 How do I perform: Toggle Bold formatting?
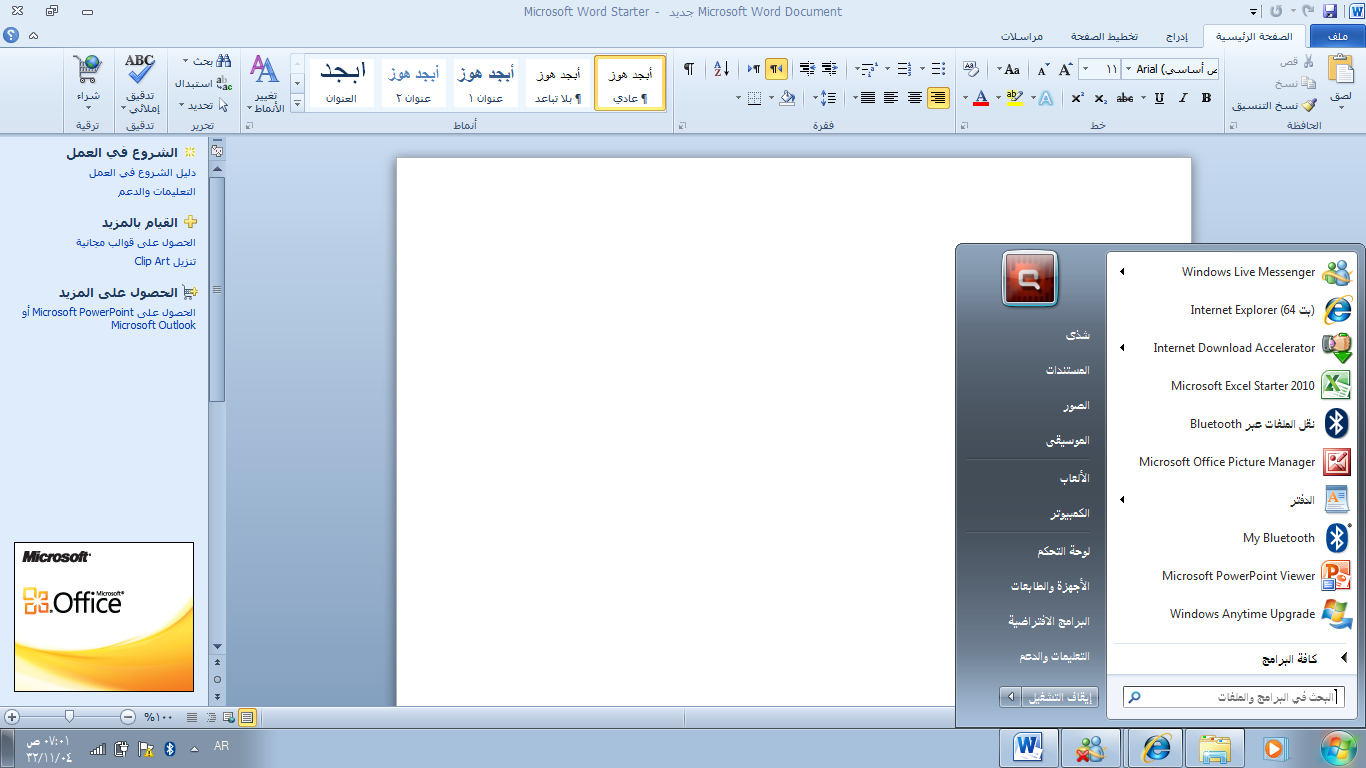point(1207,98)
